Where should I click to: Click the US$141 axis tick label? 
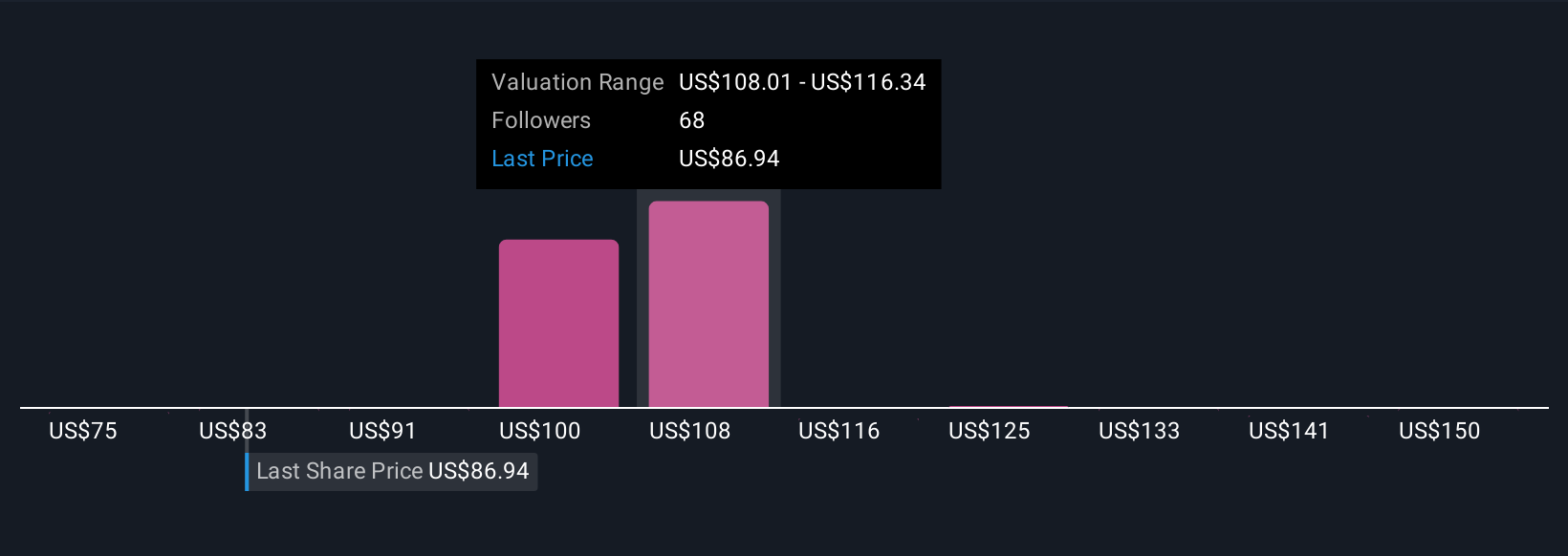tap(1289, 431)
